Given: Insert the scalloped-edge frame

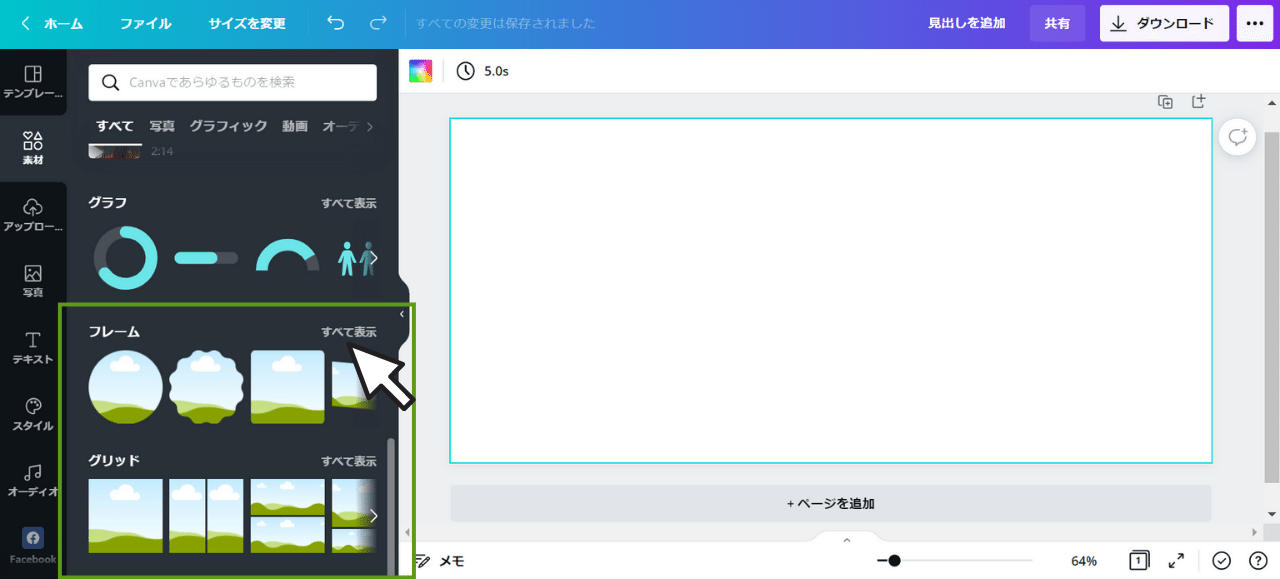Looking at the screenshot, I should click(207, 387).
